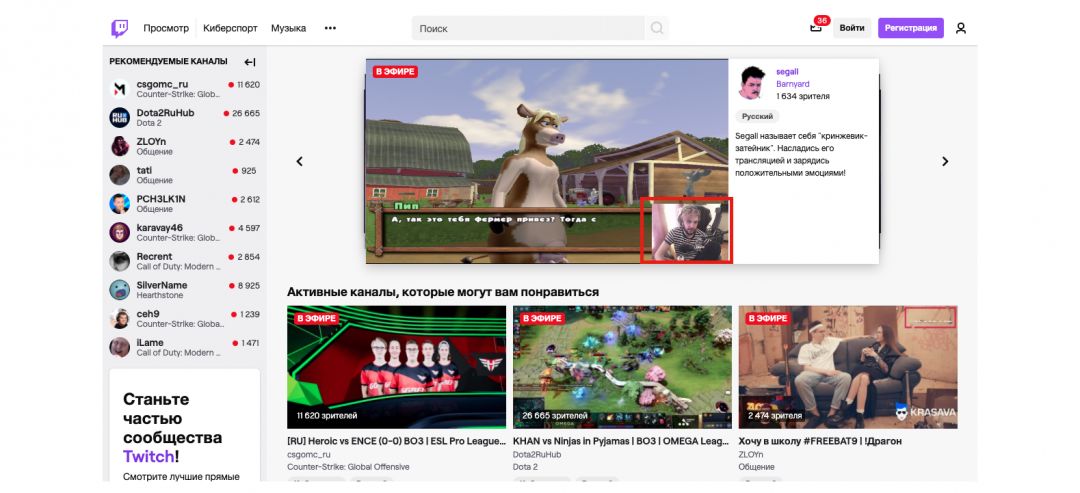Image resolution: width=1080 pixels, height=493 pixels.
Task: Collapse the recommended channels sidebar
Action: pos(250,62)
